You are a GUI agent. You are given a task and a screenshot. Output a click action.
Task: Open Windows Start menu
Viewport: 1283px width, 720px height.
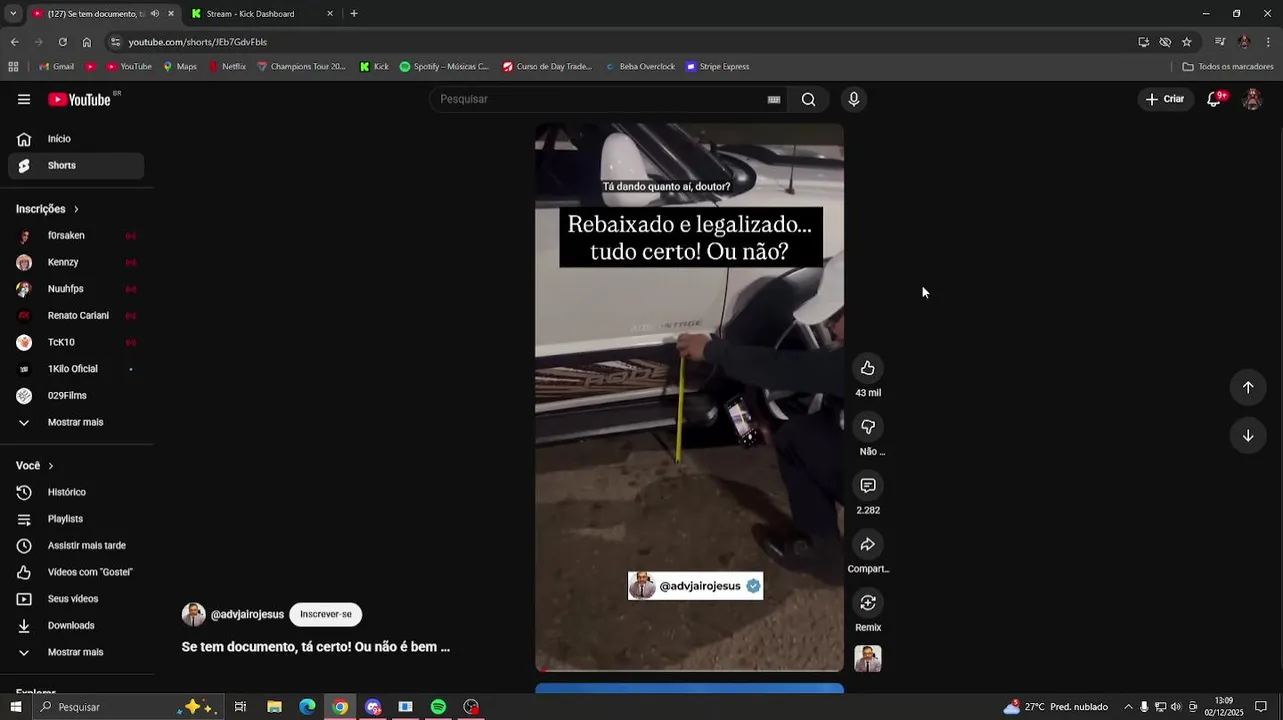(15, 707)
